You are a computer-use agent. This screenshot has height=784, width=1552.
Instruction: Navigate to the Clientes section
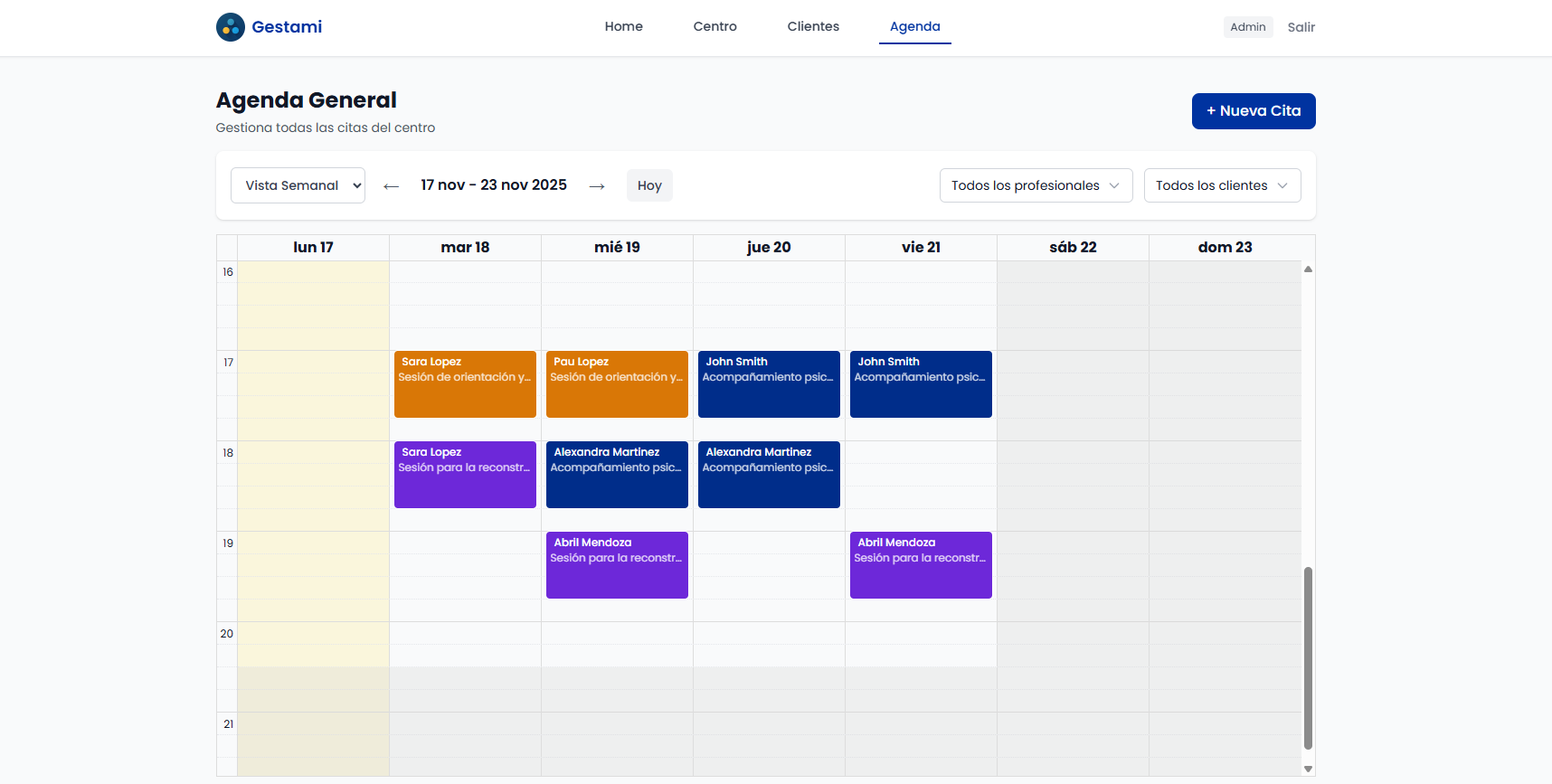813,26
